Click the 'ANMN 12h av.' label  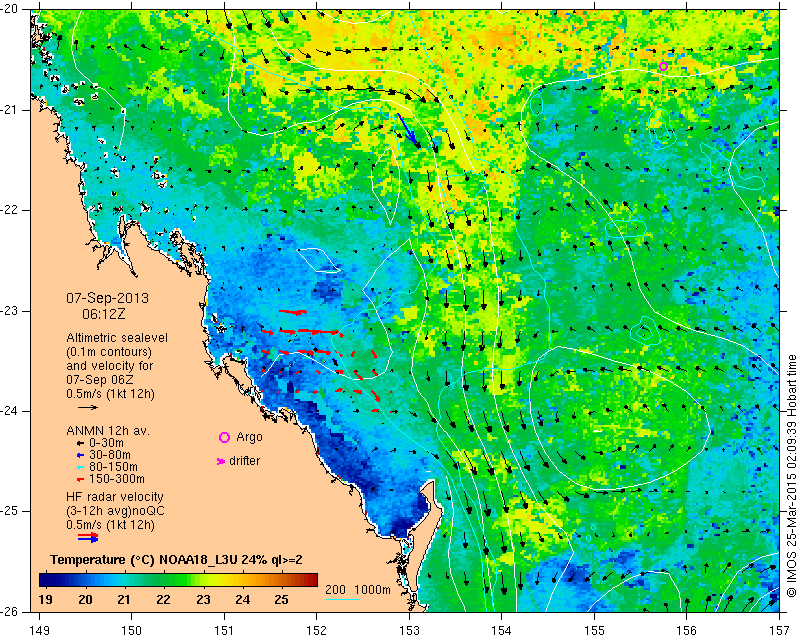point(108,431)
